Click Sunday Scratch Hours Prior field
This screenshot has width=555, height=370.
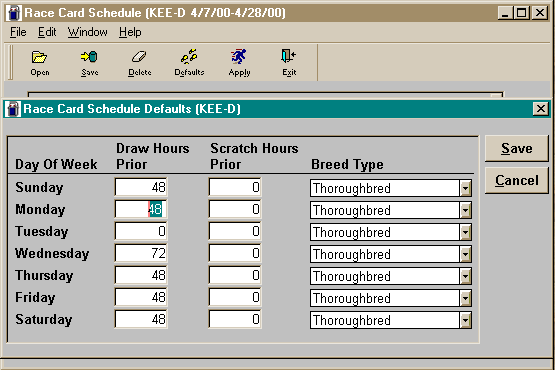(x=235, y=187)
